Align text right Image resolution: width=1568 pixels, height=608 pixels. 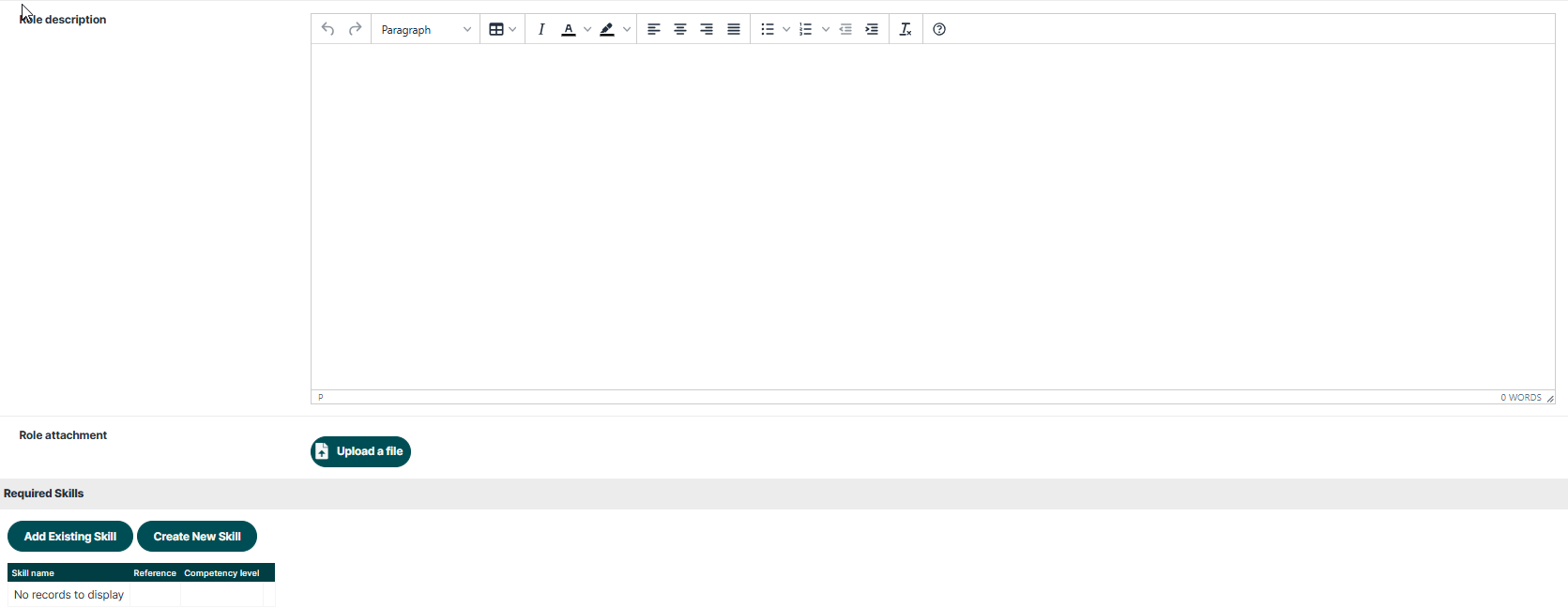pos(707,29)
